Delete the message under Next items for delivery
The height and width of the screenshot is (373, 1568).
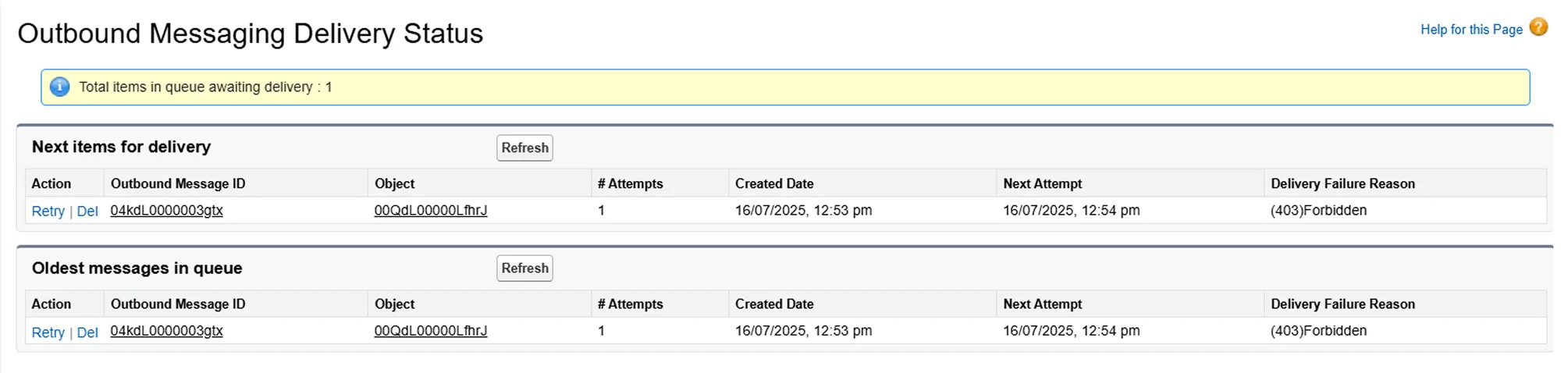pos(87,211)
